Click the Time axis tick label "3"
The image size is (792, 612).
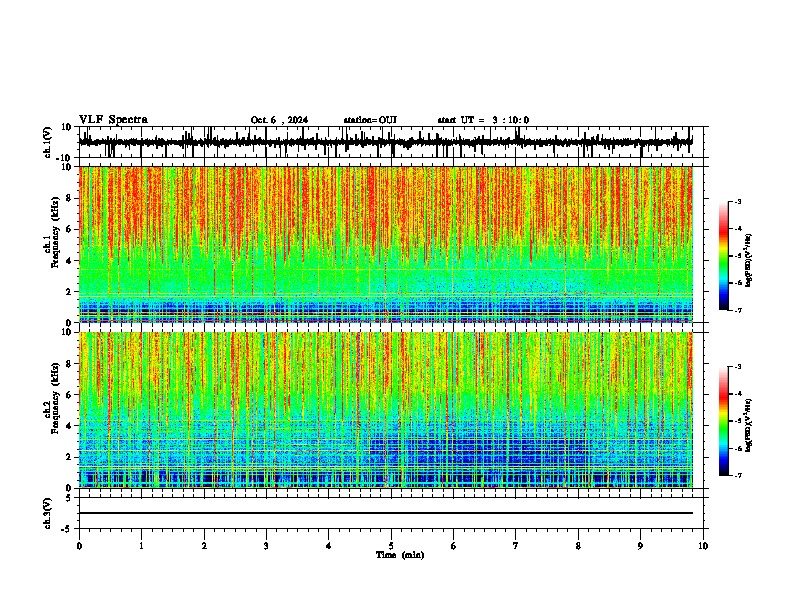pyautogui.click(x=266, y=546)
